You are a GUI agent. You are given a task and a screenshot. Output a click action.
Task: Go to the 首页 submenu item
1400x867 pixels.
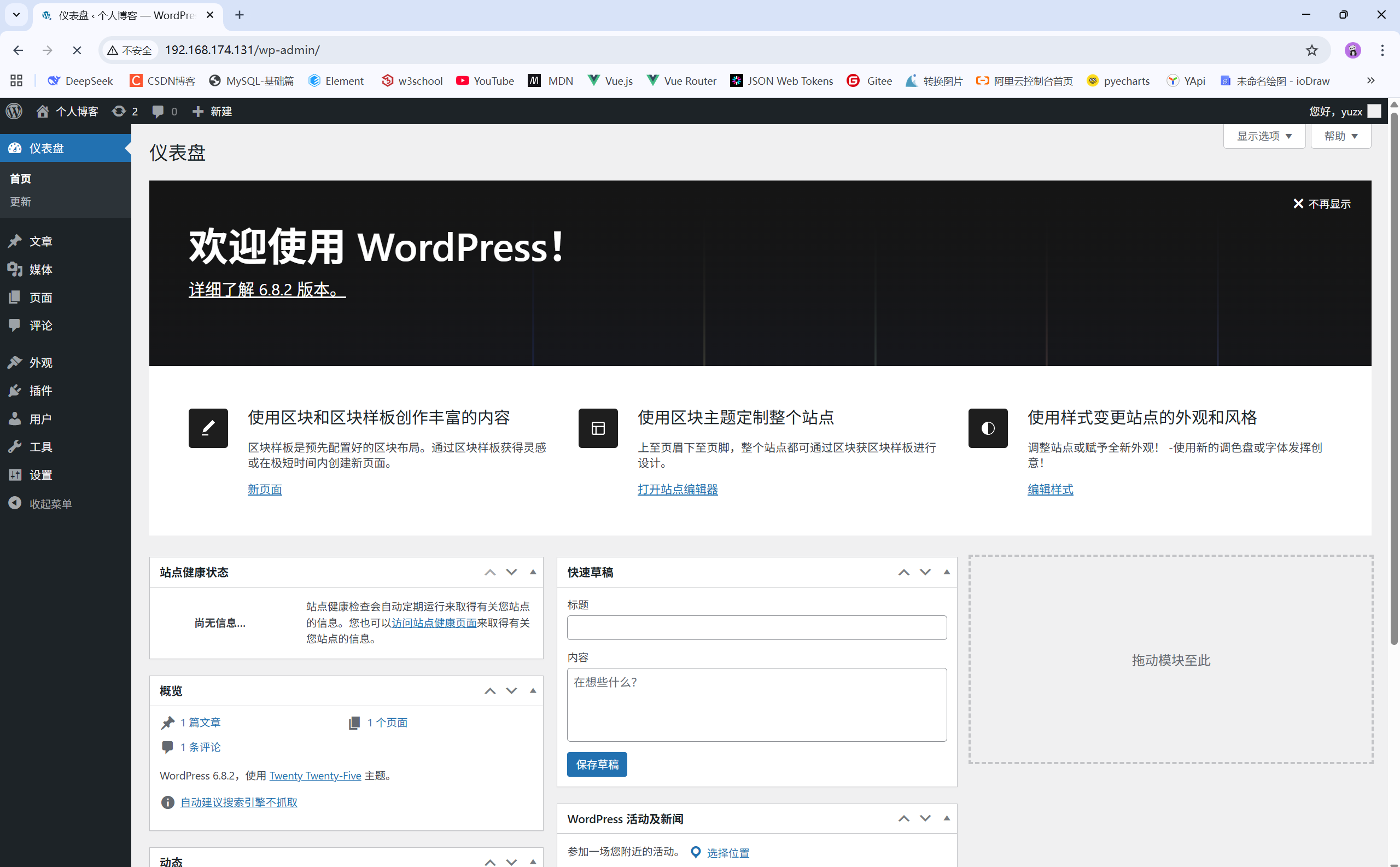(21, 179)
